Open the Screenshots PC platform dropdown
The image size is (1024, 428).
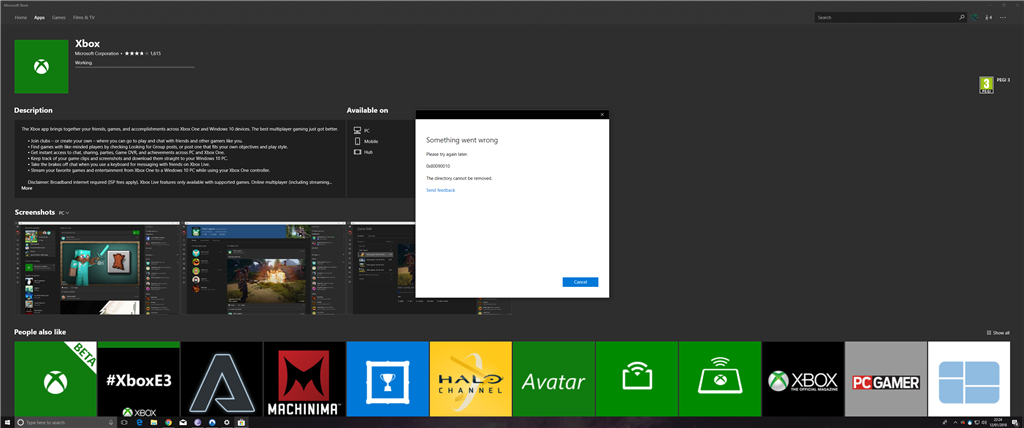click(64, 213)
